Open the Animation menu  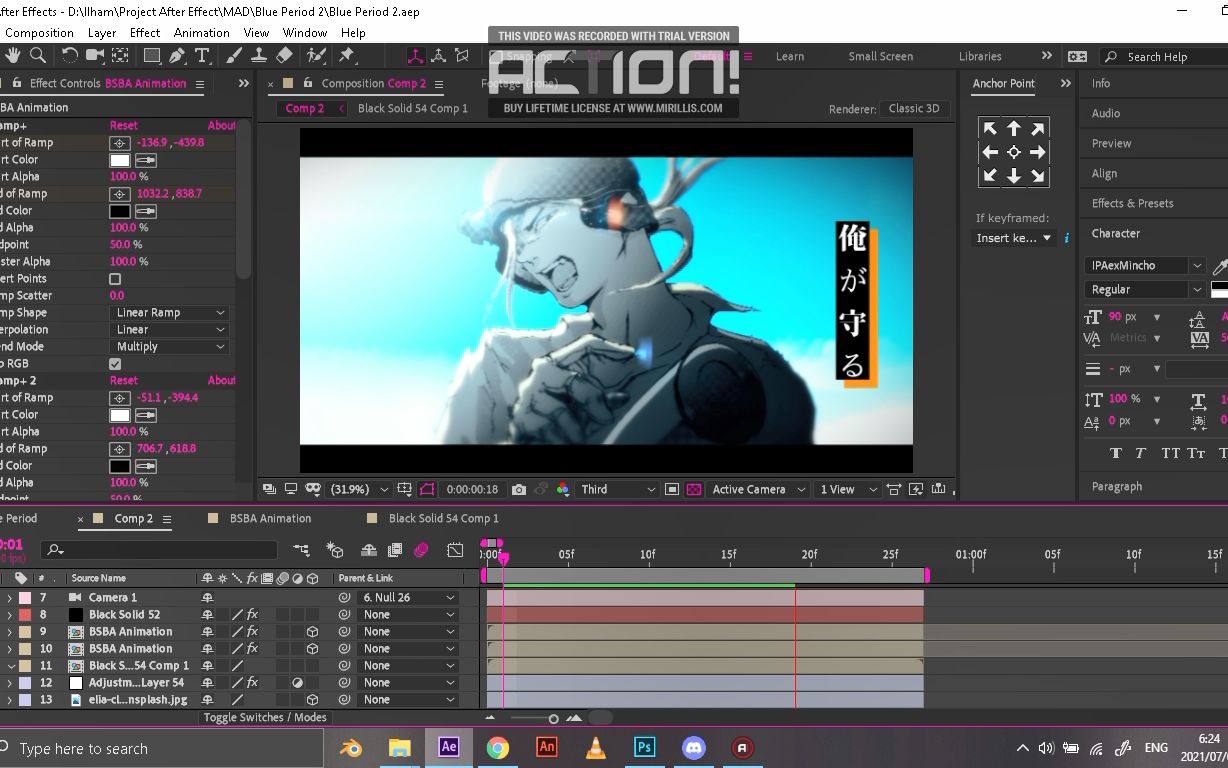tap(202, 32)
